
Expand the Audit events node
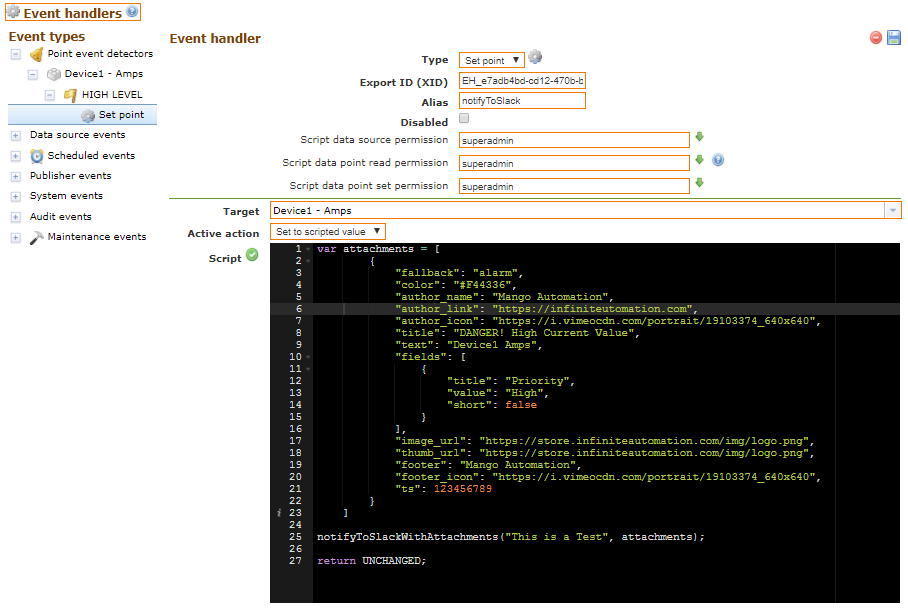point(16,217)
